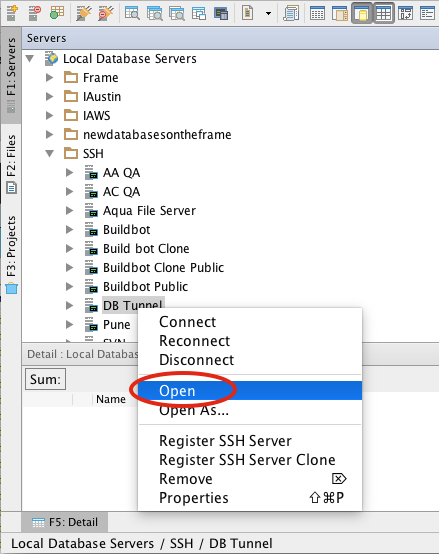Image resolution: width=439 pixels, height=554 pixels.
Task: Expand the newdatabasesontheframe folder
Action: (x=50, y=135)
